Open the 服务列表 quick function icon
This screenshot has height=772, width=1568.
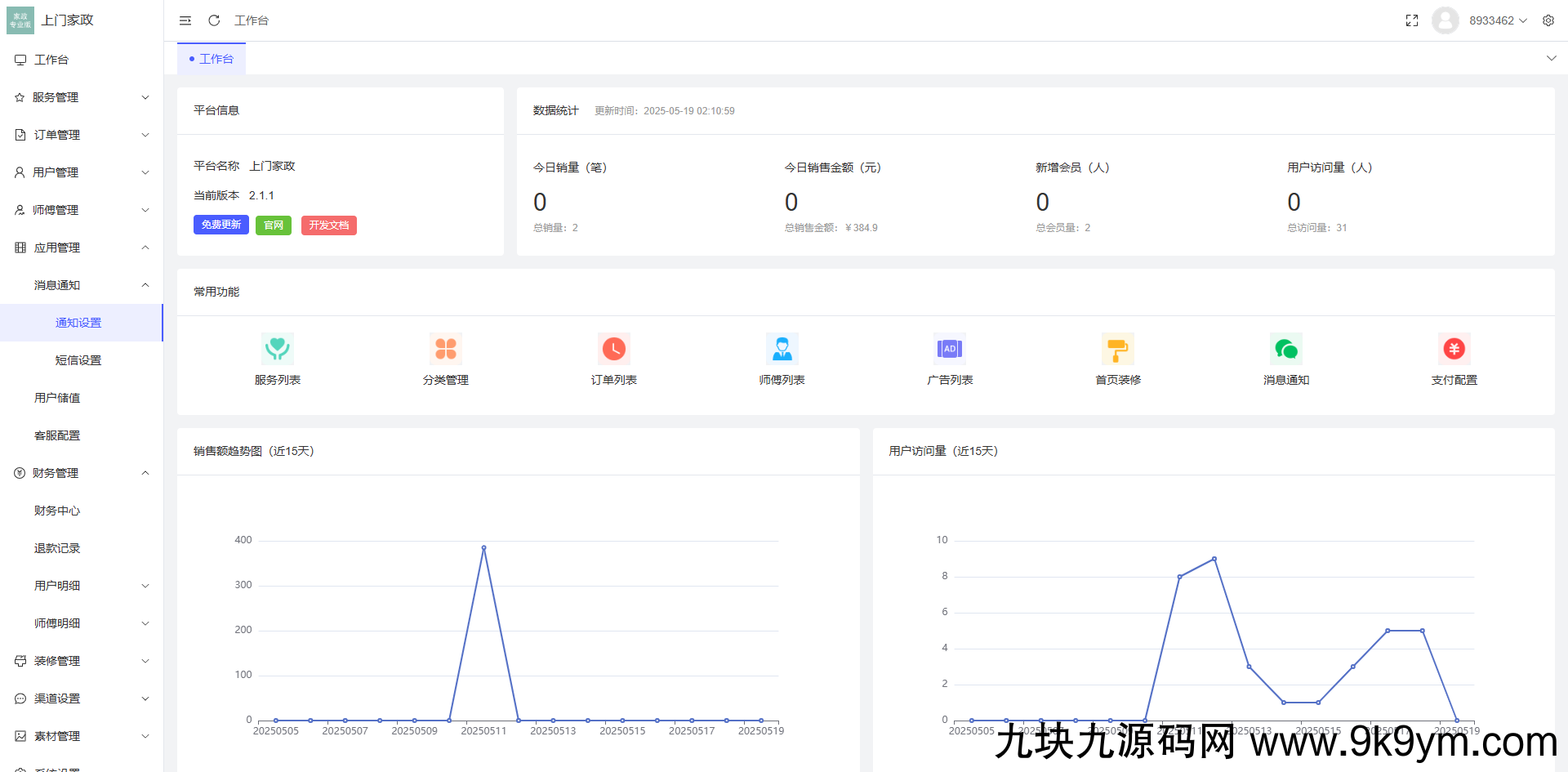(x=278, y=349)
